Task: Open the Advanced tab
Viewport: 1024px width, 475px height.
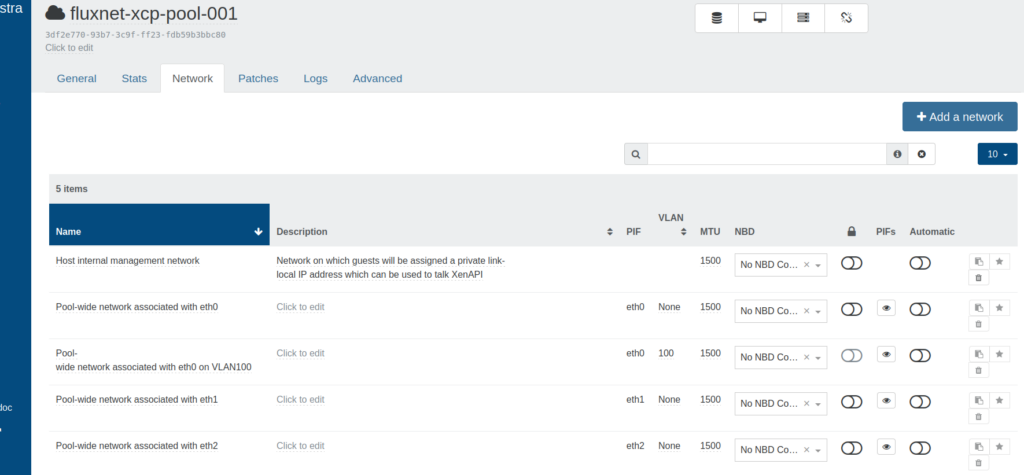Action: [x=377, y=78]
